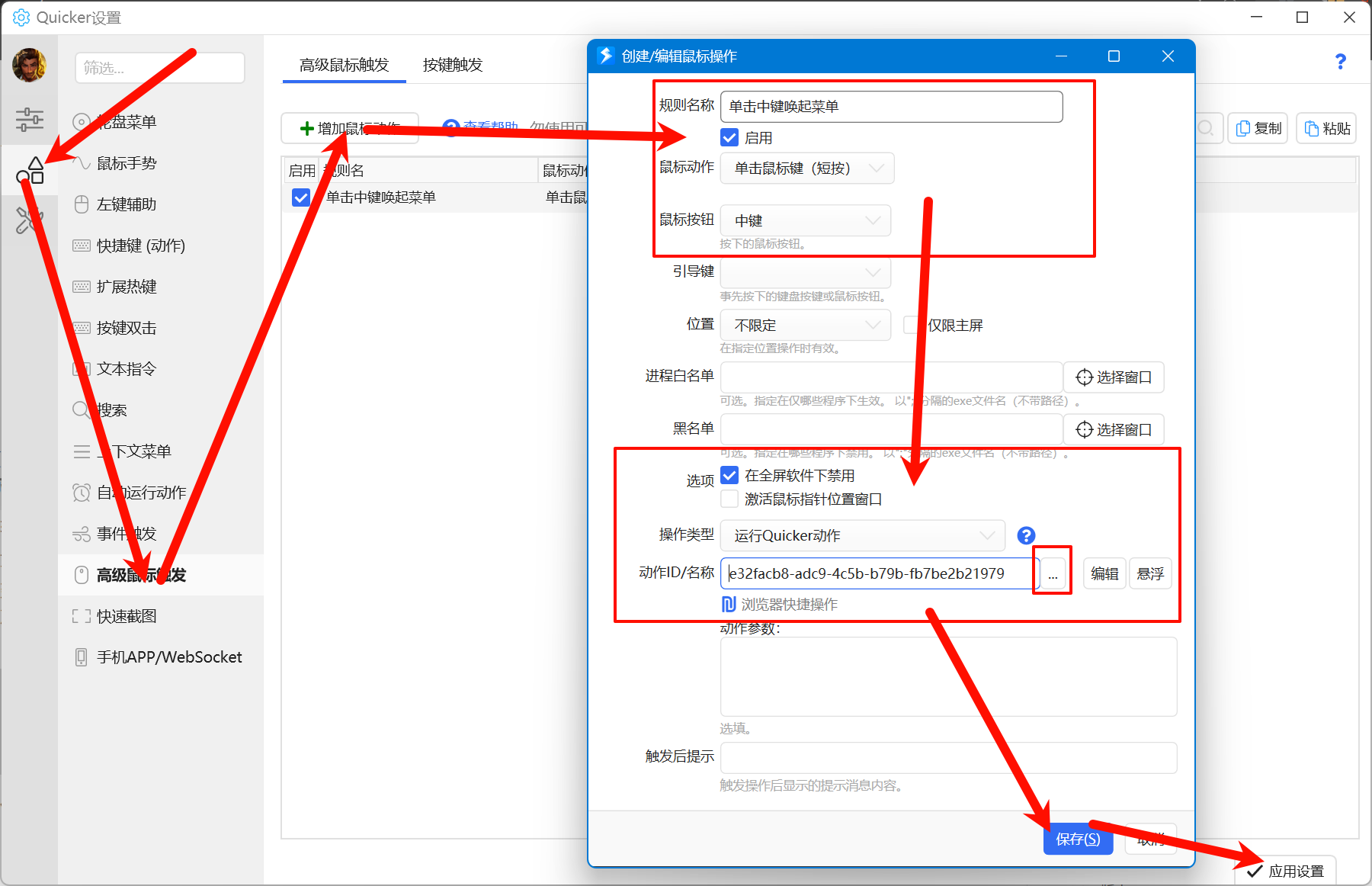
Task: Toggle 在全屏软件下禁用 checkbox
Action: pyautogui.click(x=729, y=475)
